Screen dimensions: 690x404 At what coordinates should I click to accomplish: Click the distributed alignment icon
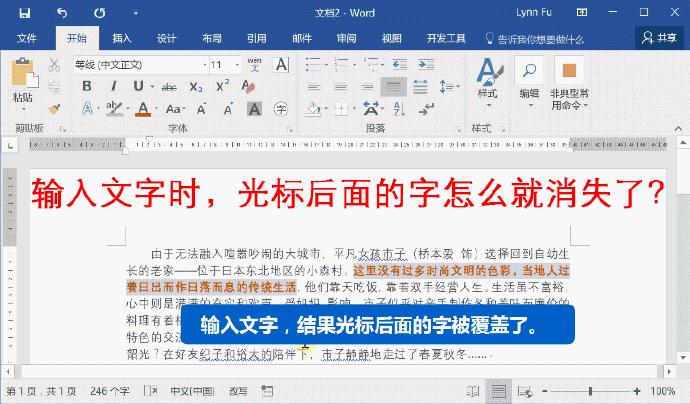tap(420, 87)
